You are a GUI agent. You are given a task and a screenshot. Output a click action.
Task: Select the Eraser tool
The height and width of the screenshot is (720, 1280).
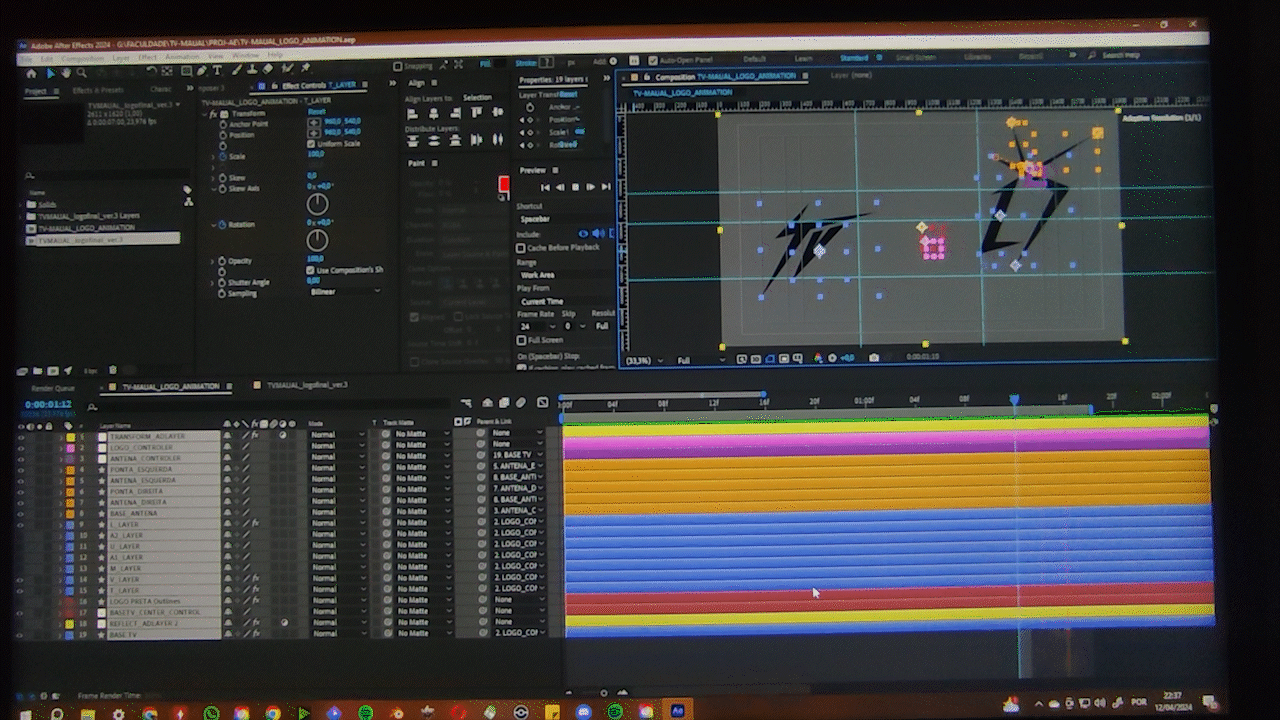point(269,69)
